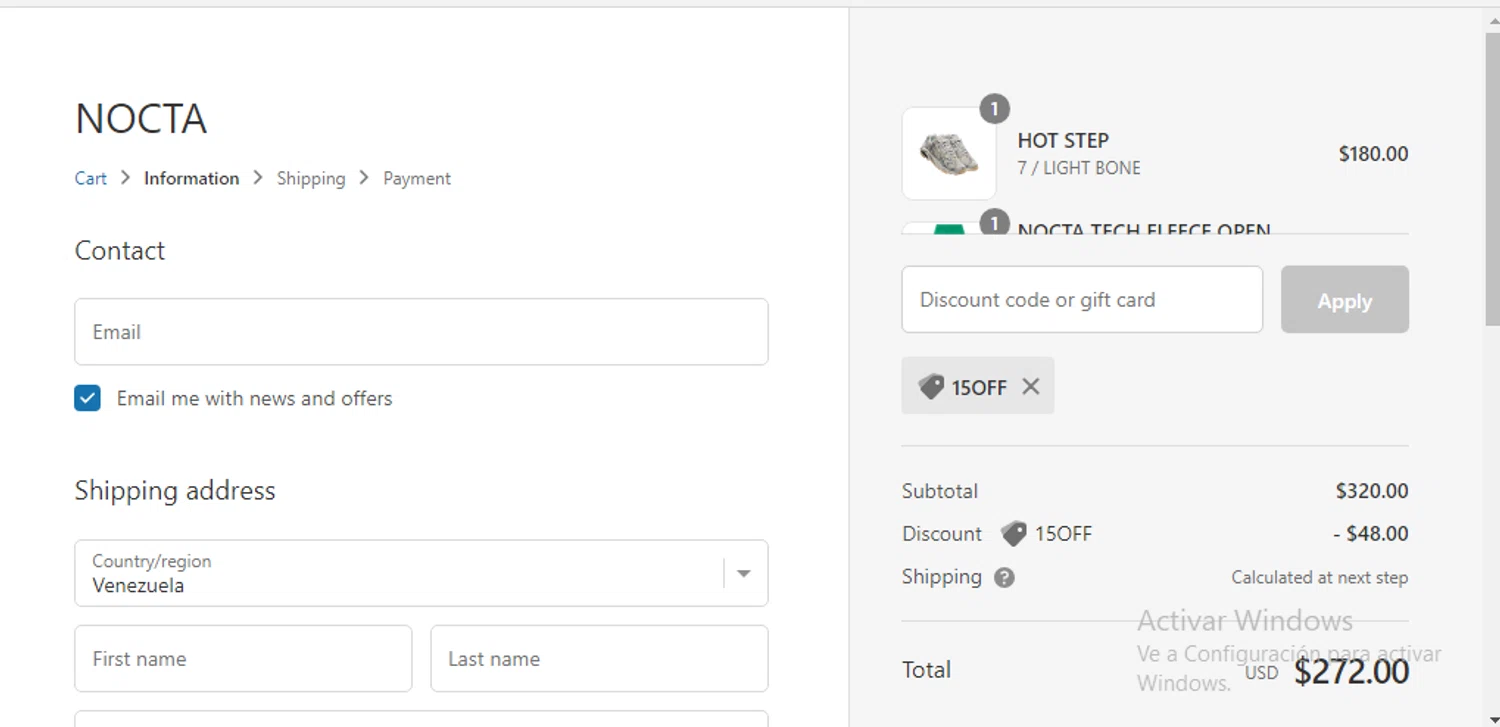The image size is (1500, 727).
Task: Click the HOT STEP product name
Action: [x=1063, y=141]
